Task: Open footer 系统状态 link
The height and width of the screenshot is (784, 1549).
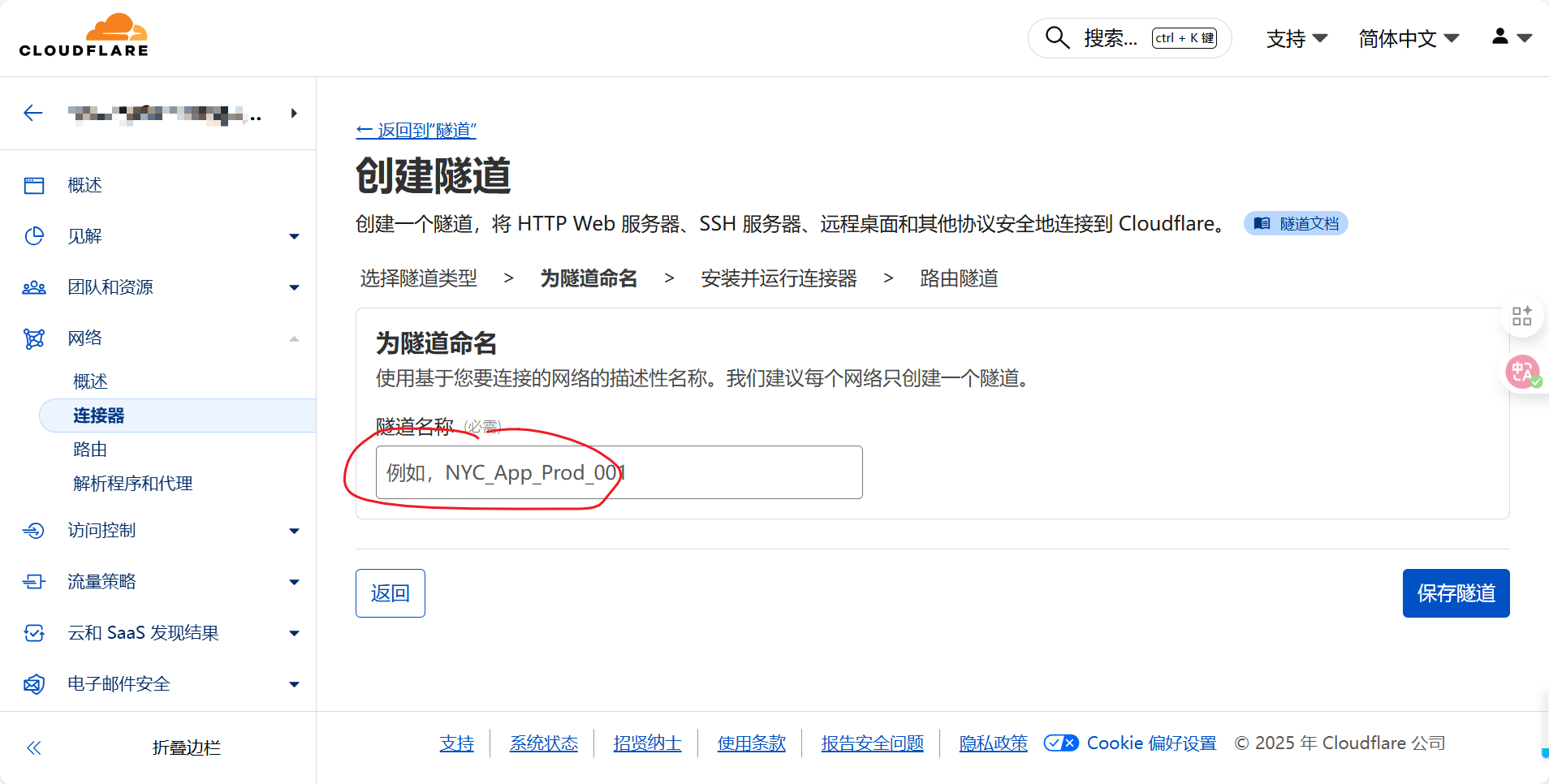Action: [x=544, y=743]
